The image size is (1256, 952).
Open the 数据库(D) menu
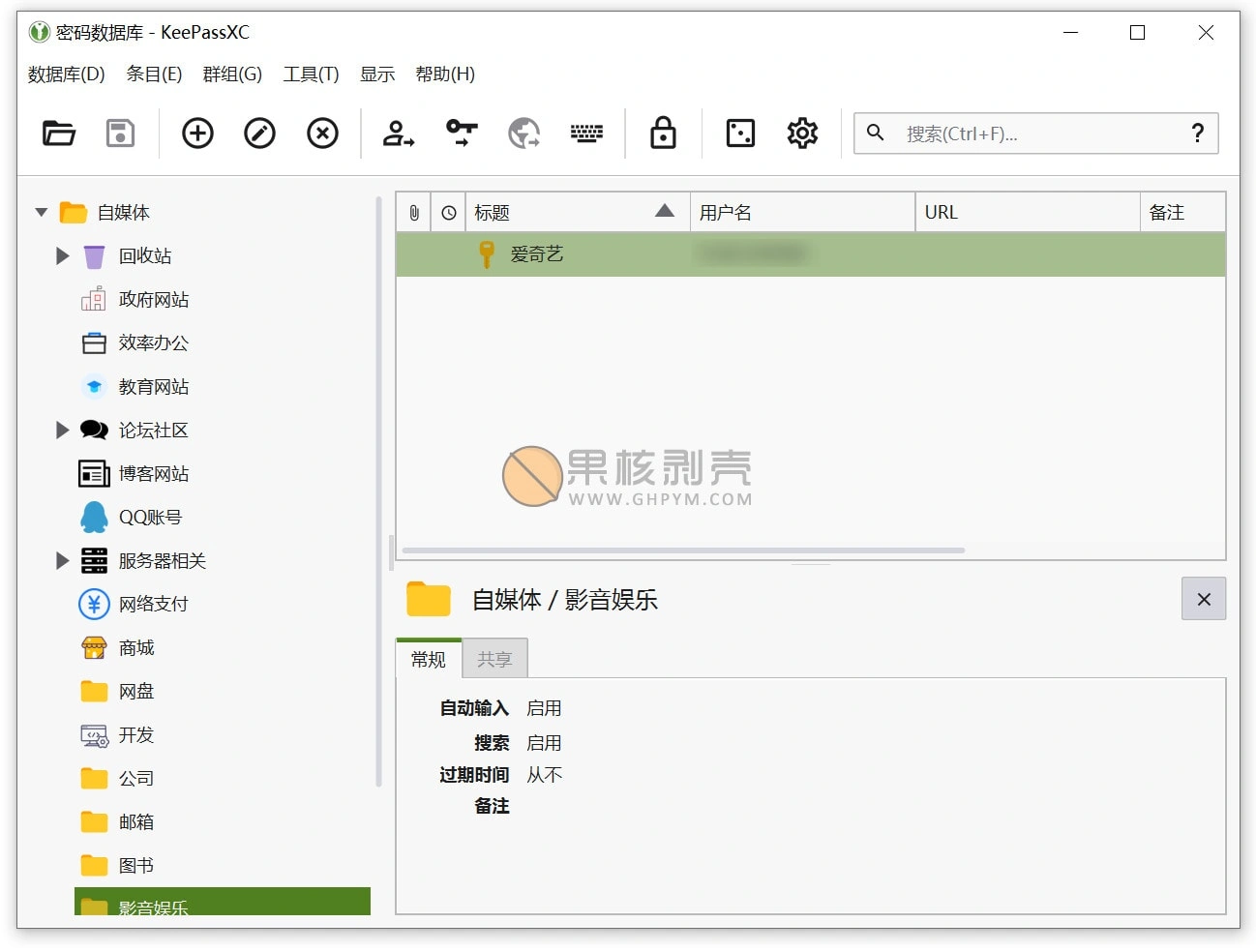click(66, 74)
